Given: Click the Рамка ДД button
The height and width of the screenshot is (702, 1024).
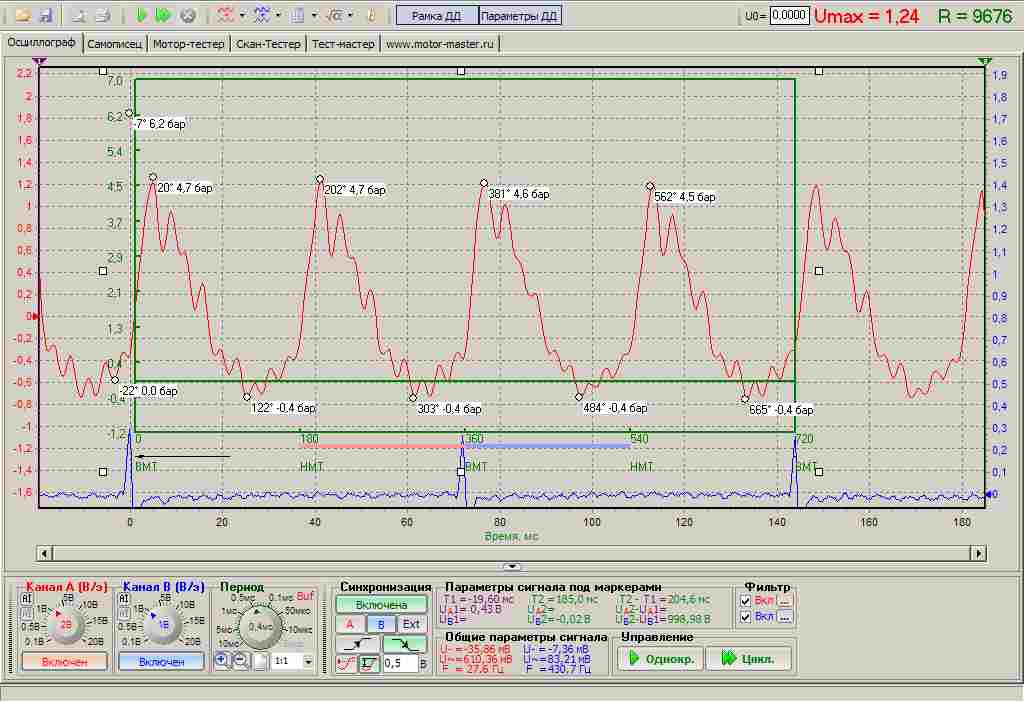Looking at the screenshot, I should point(437,16).
